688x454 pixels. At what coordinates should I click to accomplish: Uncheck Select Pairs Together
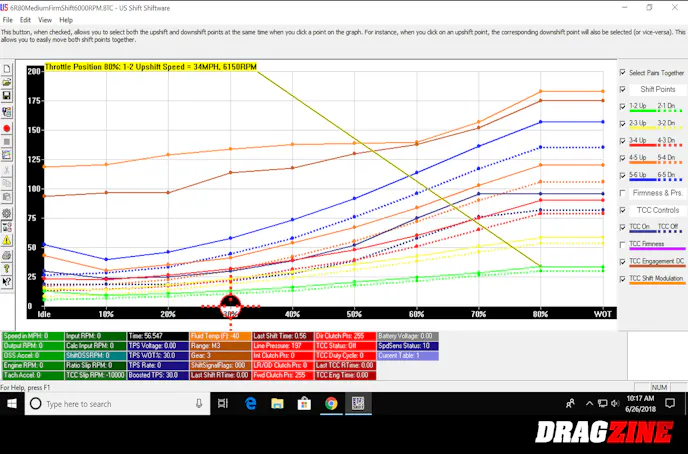click(x=622, y=73)
